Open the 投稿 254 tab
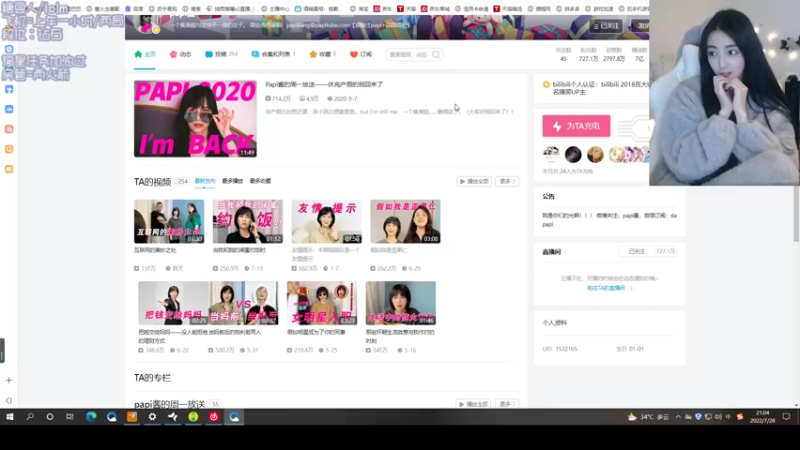 (221, 54)
